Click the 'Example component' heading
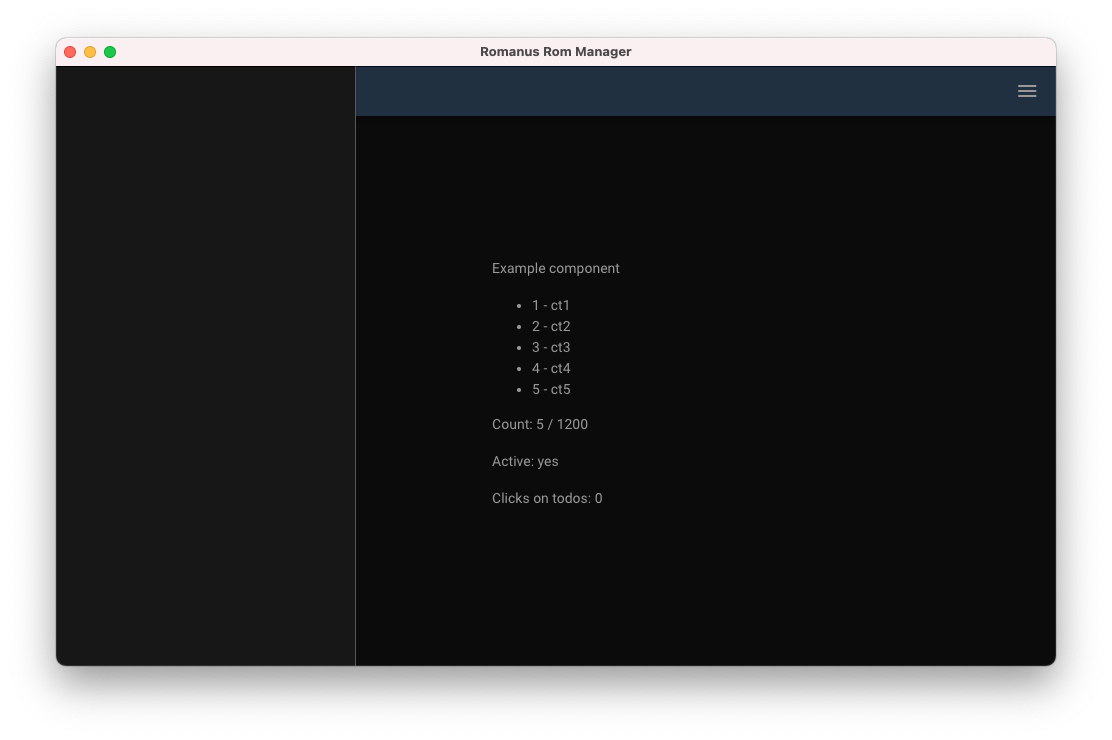This screenshot has width=1112, height=740. 556,268
